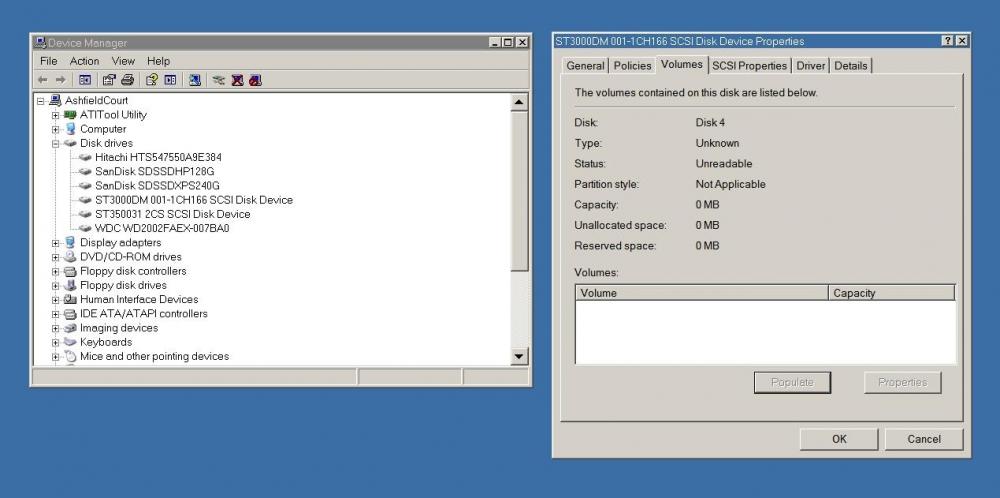Click the Uninstall device toolbar icon
This screenshot has width=1000, height=498.
[x=237, y=80]
